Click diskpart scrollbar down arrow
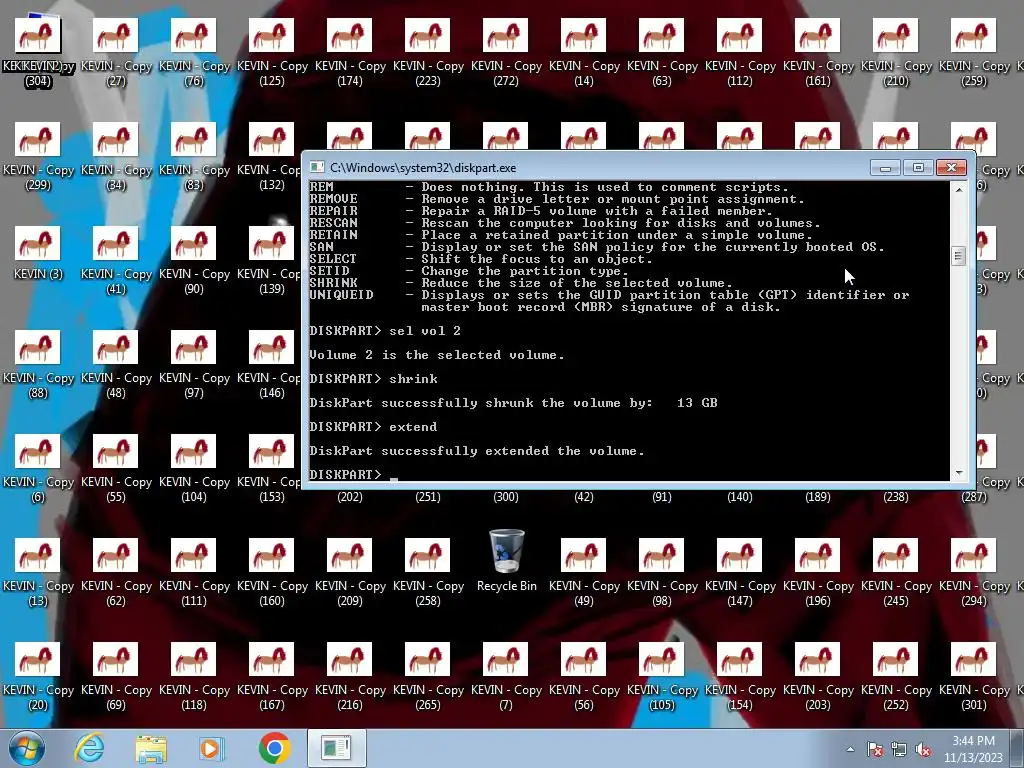Image resolution: width=1024 pixels, height=768 pixels. [x=959, y=473]
